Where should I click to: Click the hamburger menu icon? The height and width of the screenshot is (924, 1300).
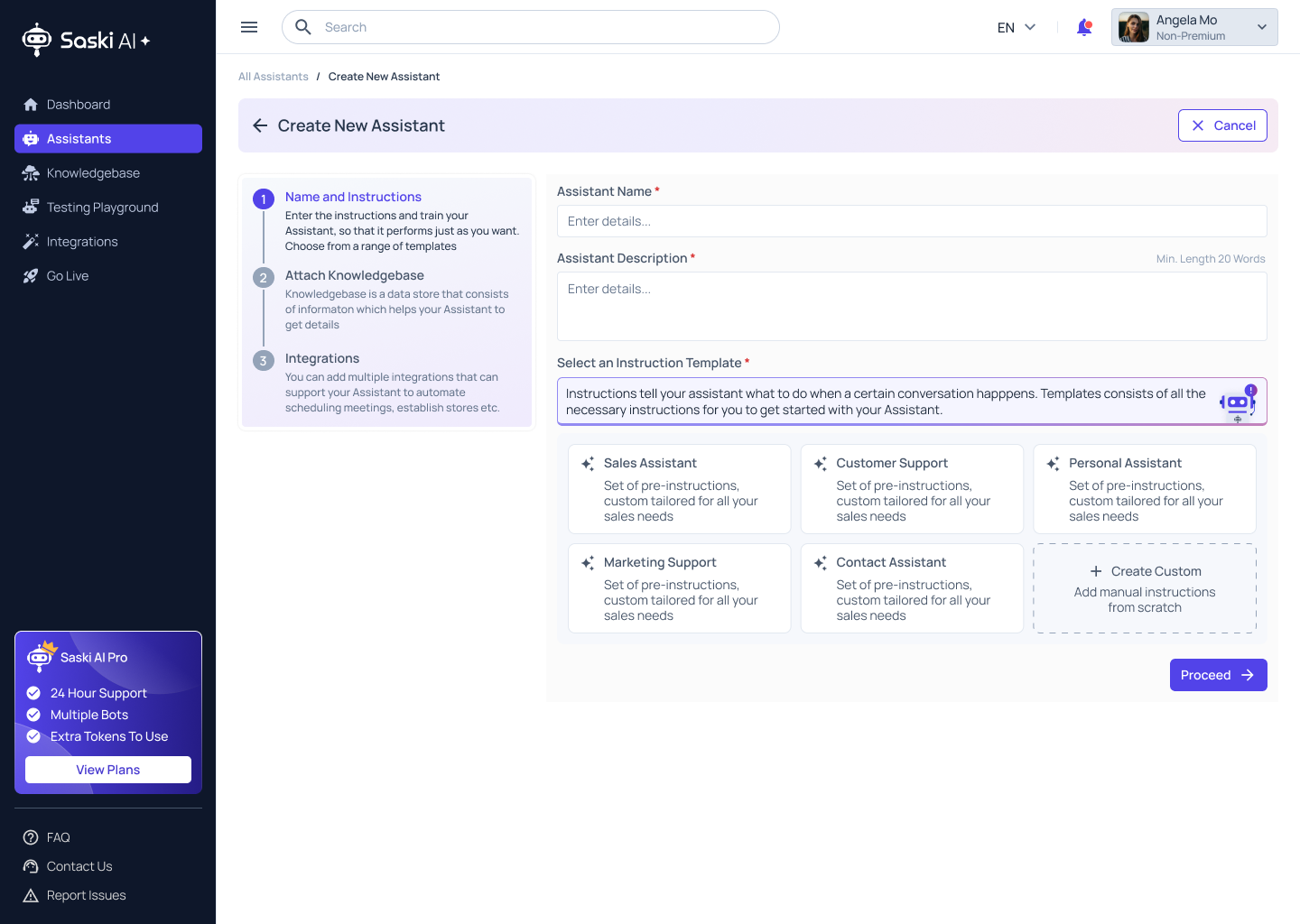[249, 27]
